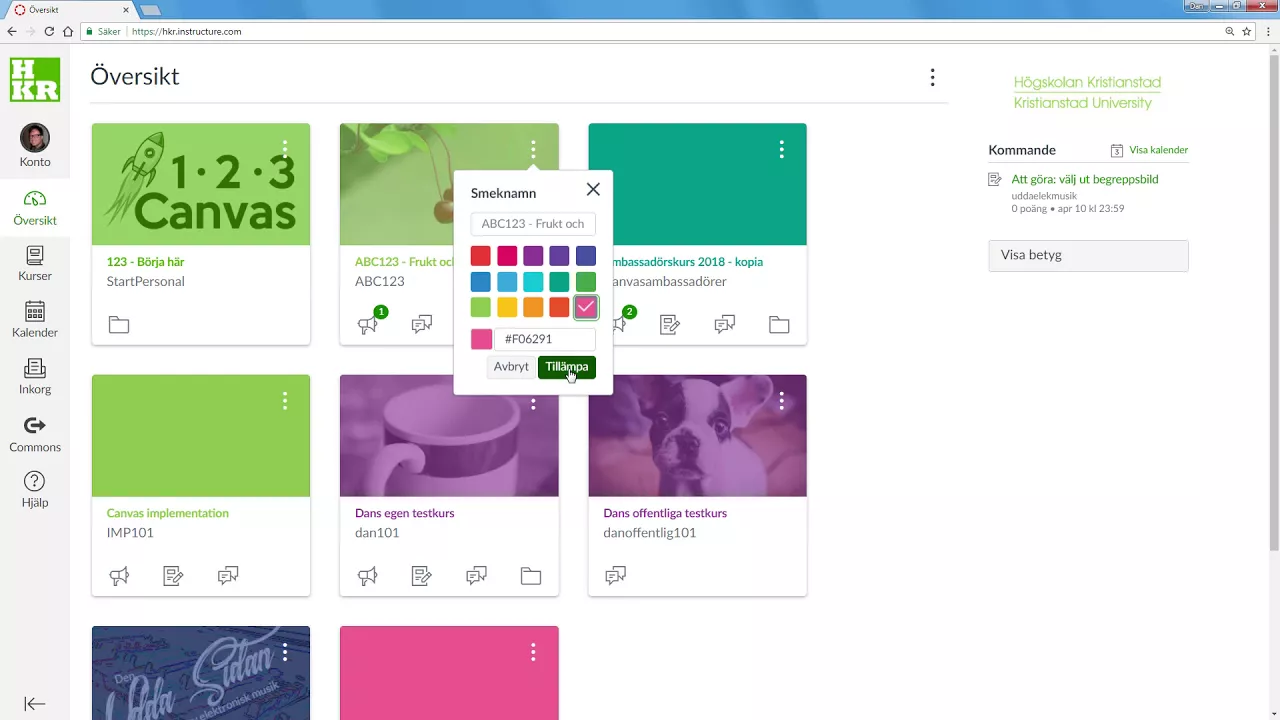Screen dimensions: 1280x720
Task: Open options on Dans offentliga testkurs card
Action: (x=781, y=401)
